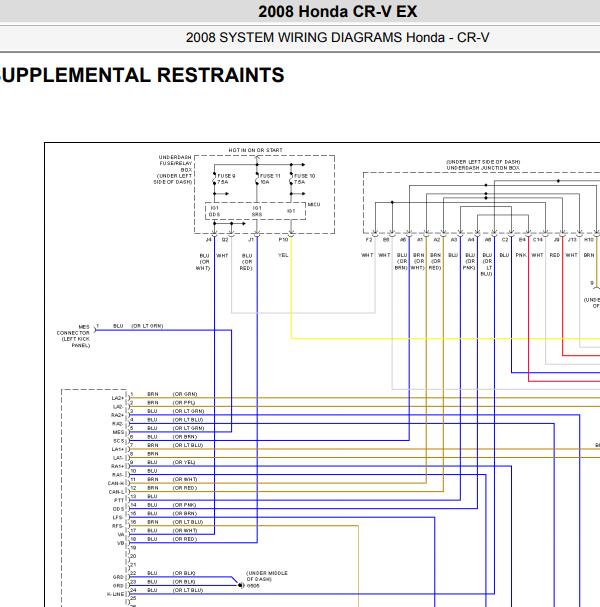Click junction box pin label "J13"

[572, 240]
